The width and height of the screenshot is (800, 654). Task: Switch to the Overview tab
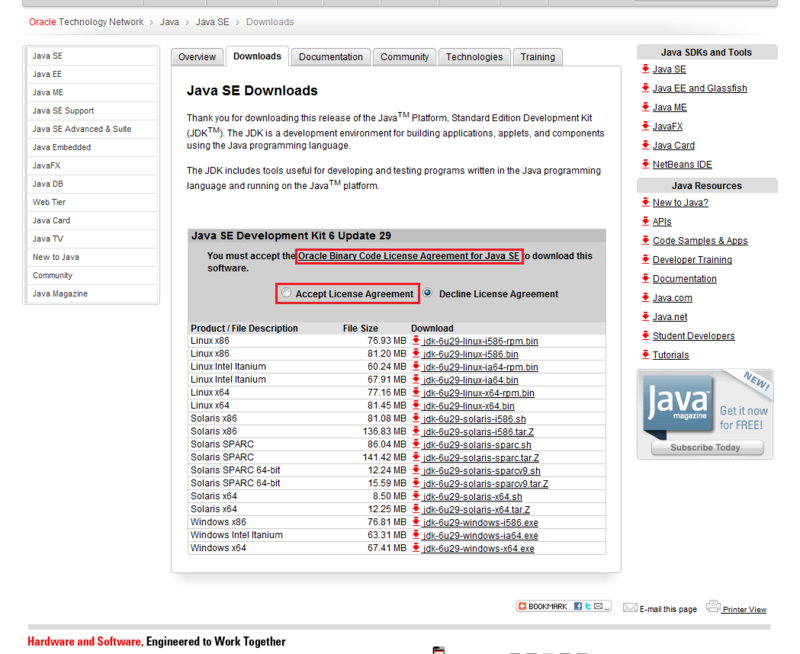tap(197, 57)
